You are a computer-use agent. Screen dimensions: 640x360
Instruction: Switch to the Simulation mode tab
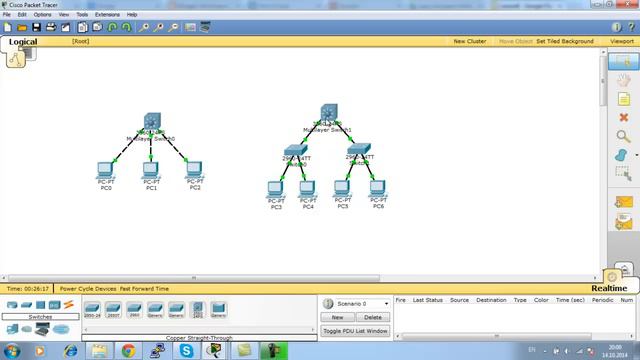[624, 269]
